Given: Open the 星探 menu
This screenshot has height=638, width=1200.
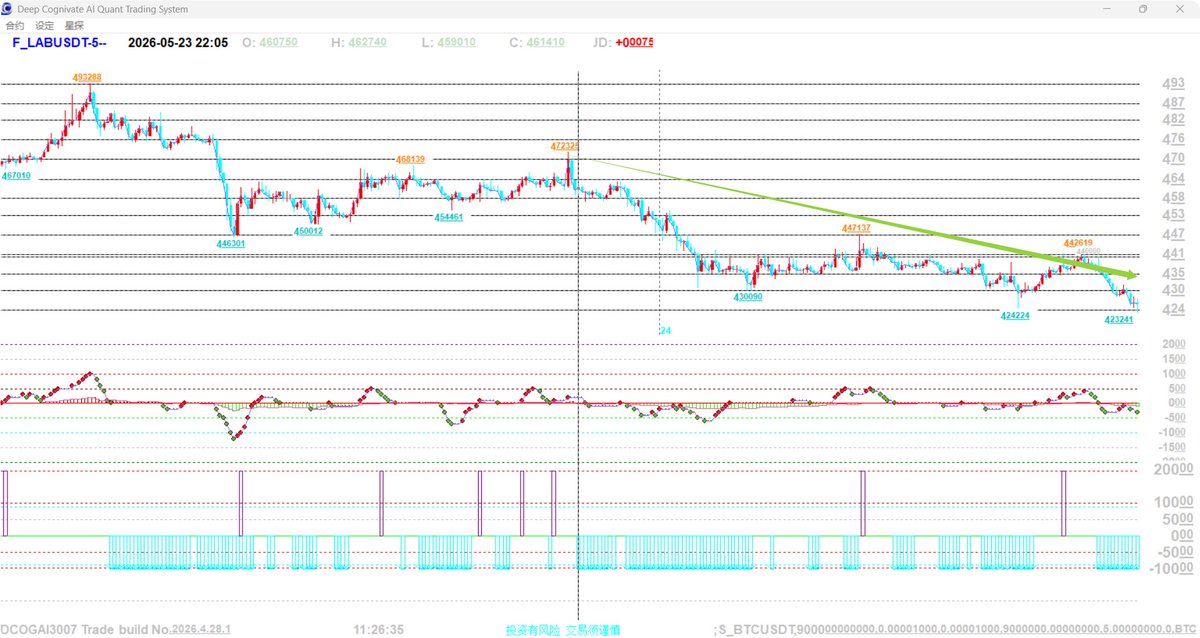Looking at the screenshot, I should [x=74, y=25].
